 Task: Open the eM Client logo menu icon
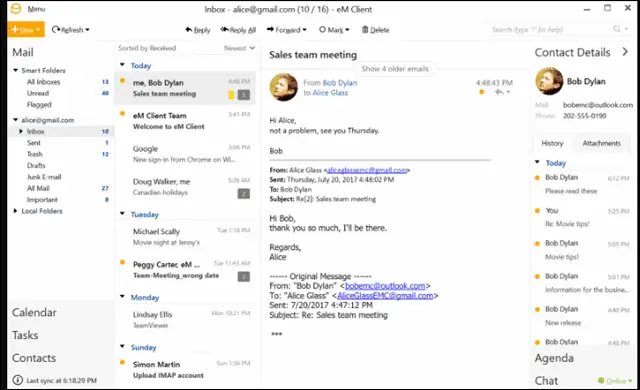coord(16,9)
